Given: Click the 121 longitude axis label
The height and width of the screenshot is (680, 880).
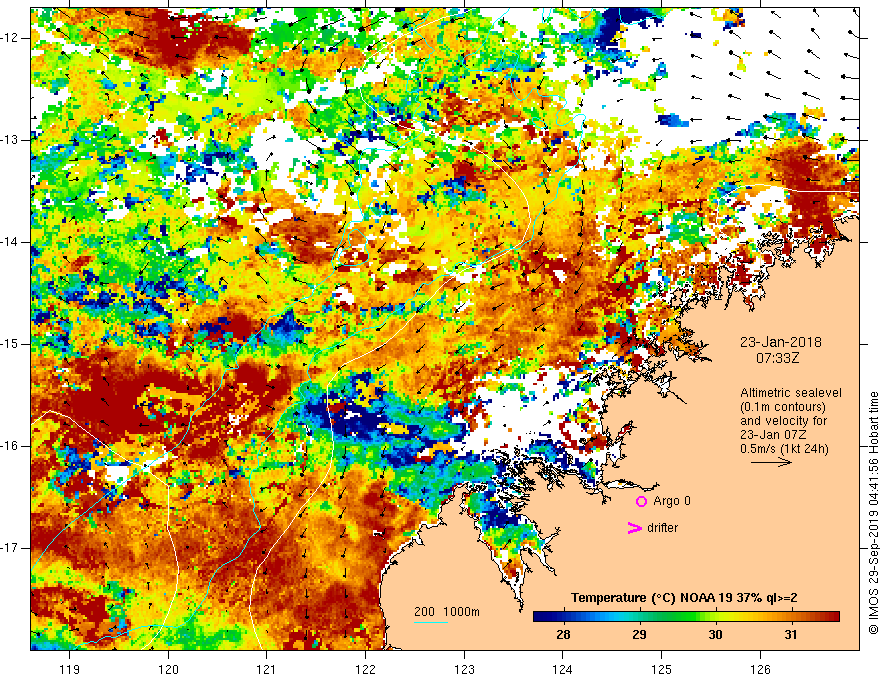Looking at the screenshot, I should [x=267, y=669].
